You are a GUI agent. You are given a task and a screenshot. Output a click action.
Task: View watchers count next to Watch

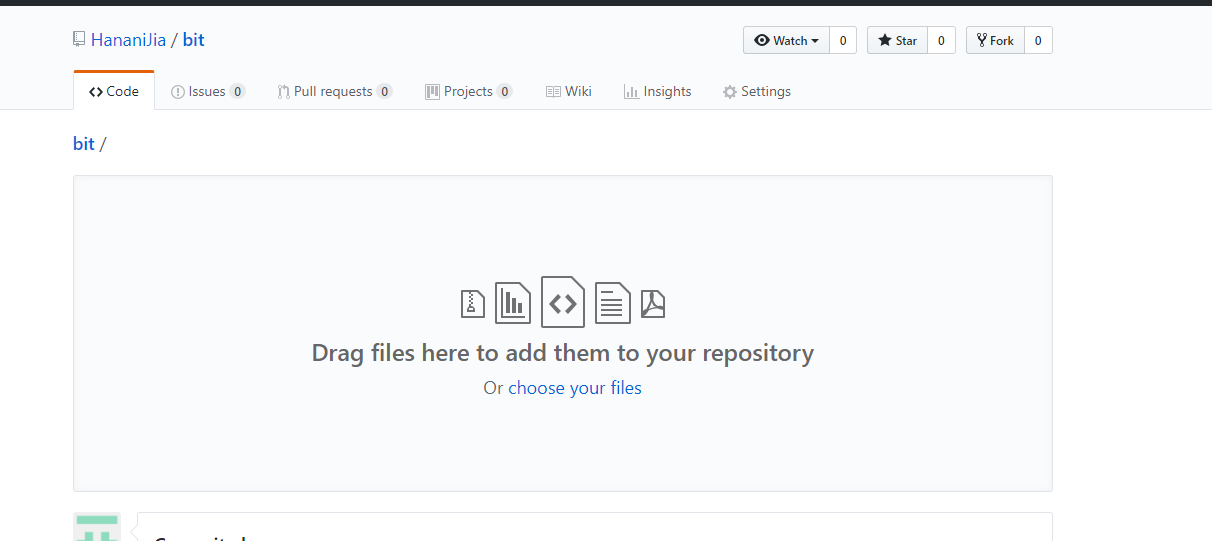click(x=843, y=40)
